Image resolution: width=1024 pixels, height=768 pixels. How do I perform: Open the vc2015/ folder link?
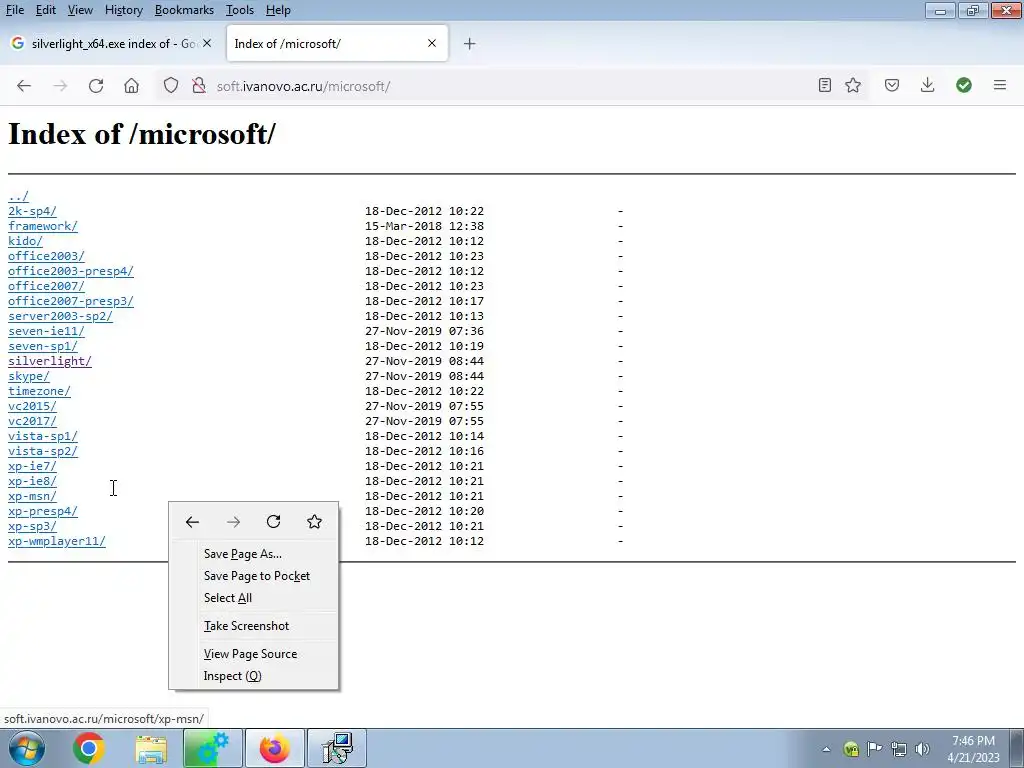click(x=32, y=406)
